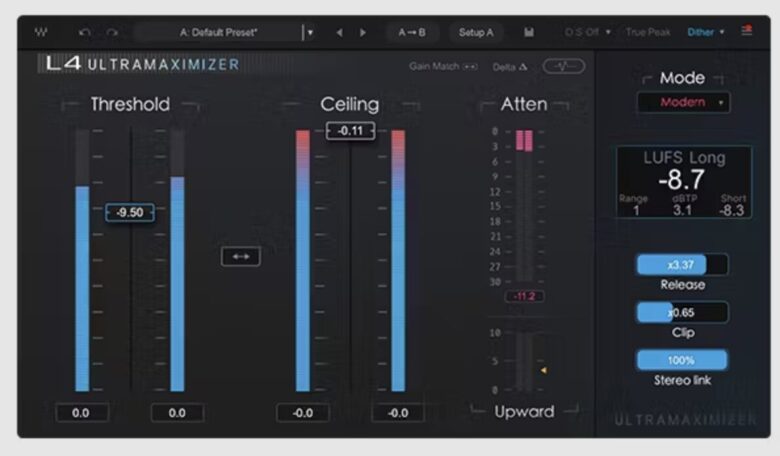Click the A→B copy button
780x456 pixels.
[x=412, y=32]
